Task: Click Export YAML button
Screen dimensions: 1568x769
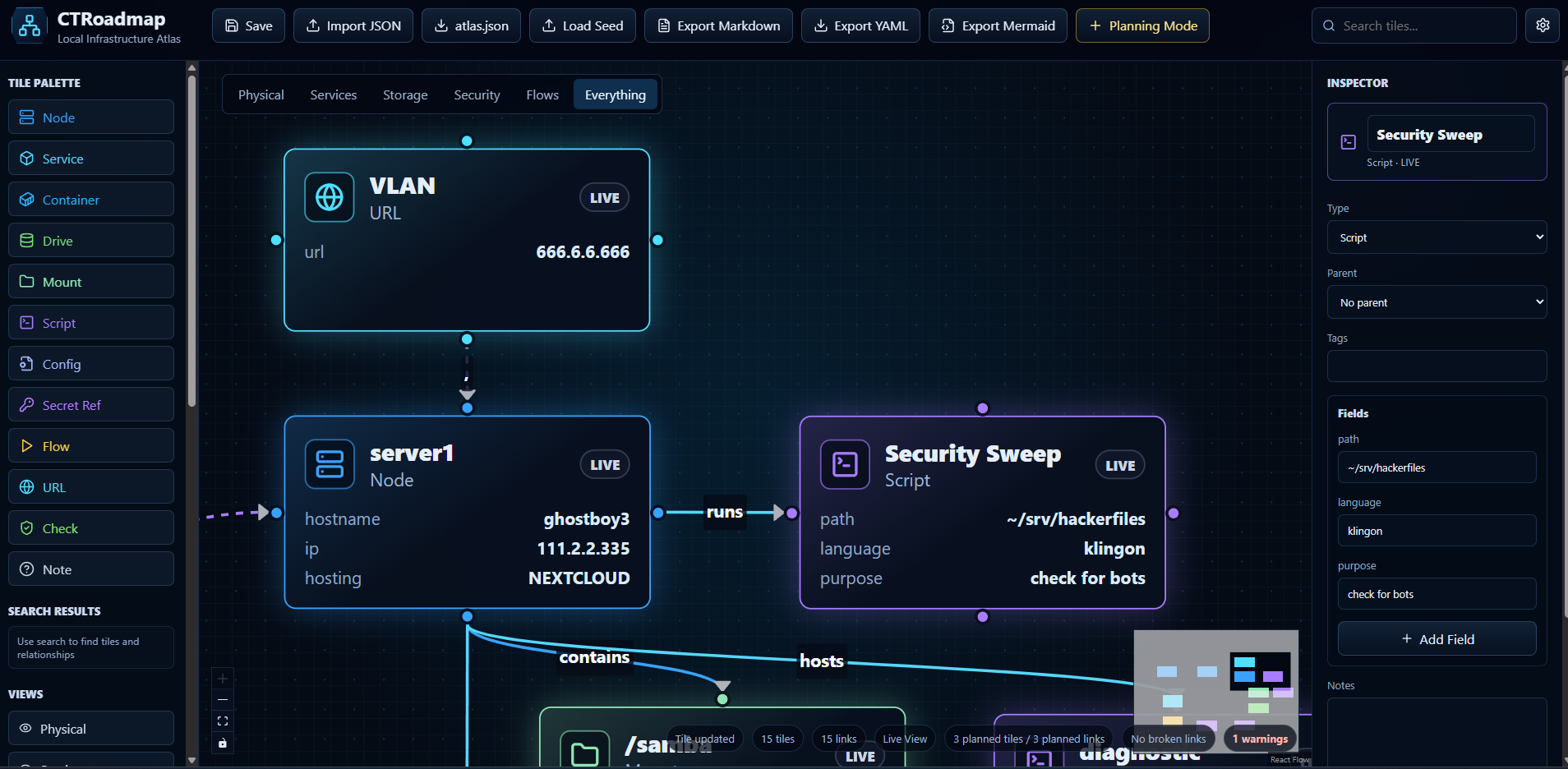Action: [861, 25]
